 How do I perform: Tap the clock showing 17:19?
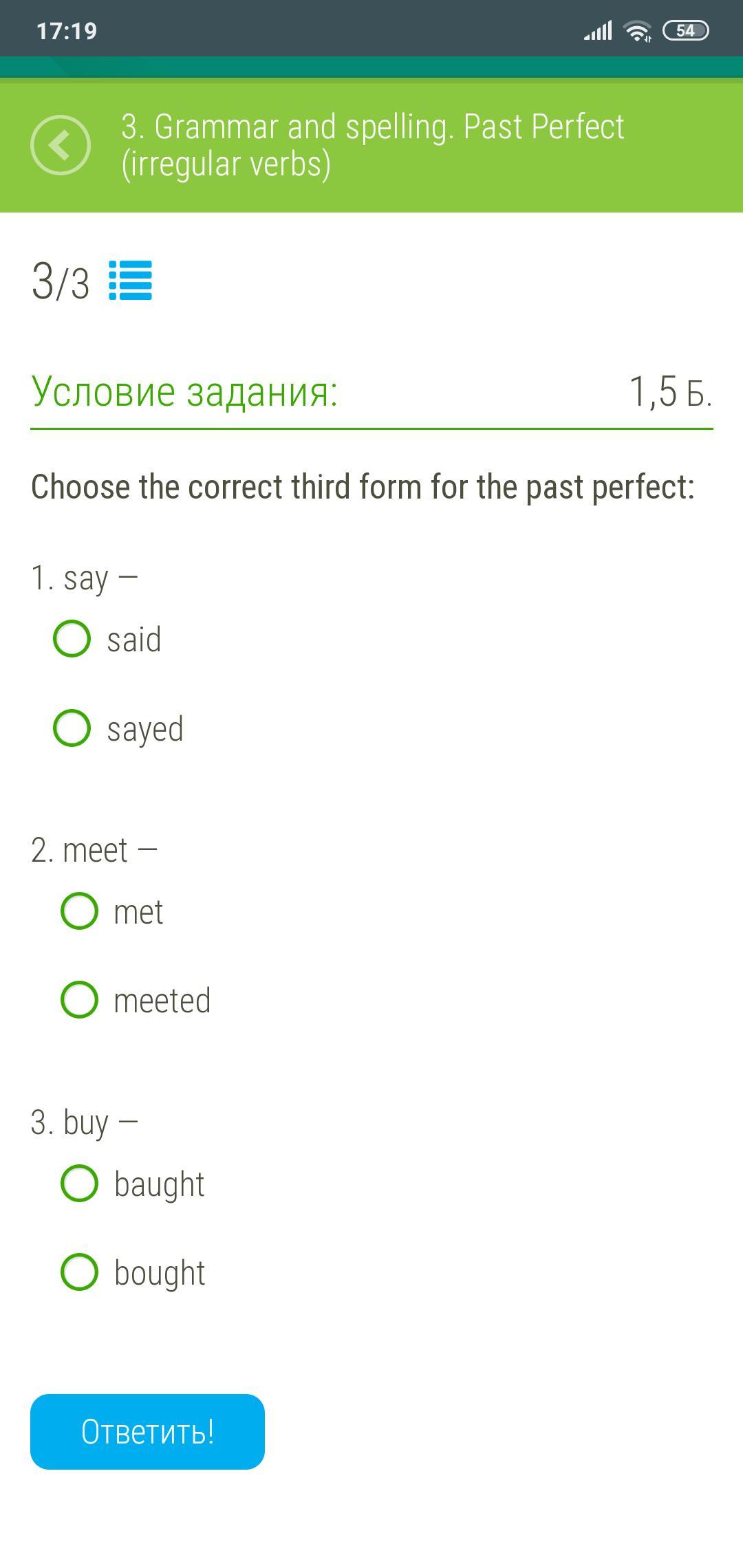[x=67, y=31]
